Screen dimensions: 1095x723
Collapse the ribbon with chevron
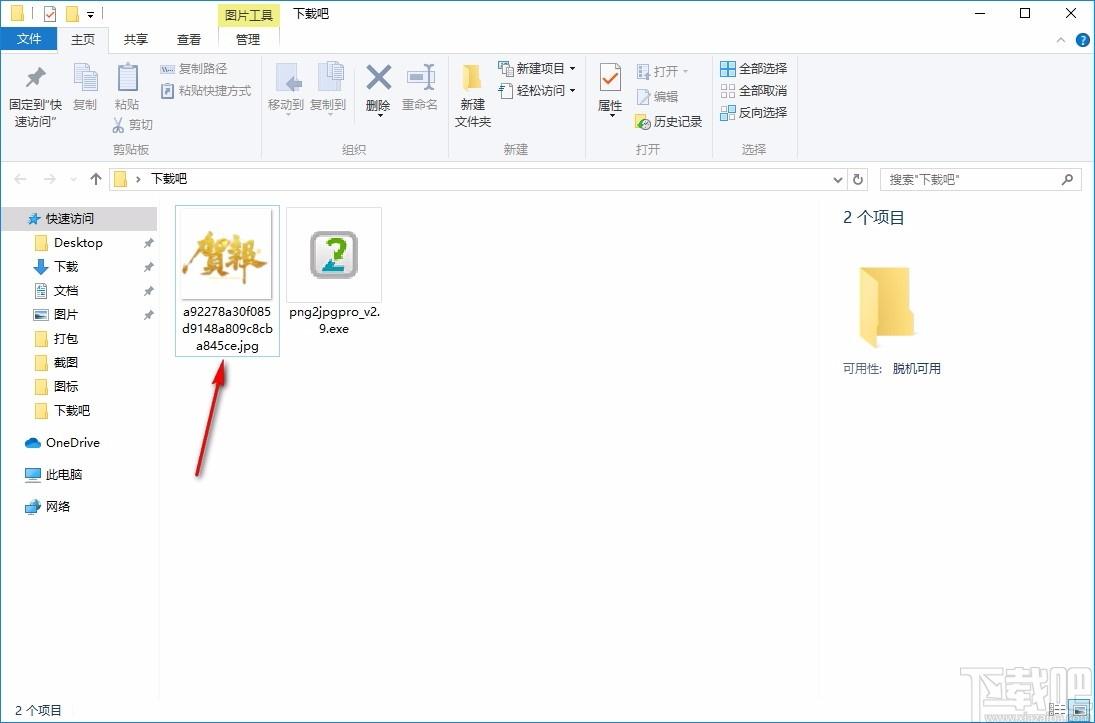coord(1061,40)
